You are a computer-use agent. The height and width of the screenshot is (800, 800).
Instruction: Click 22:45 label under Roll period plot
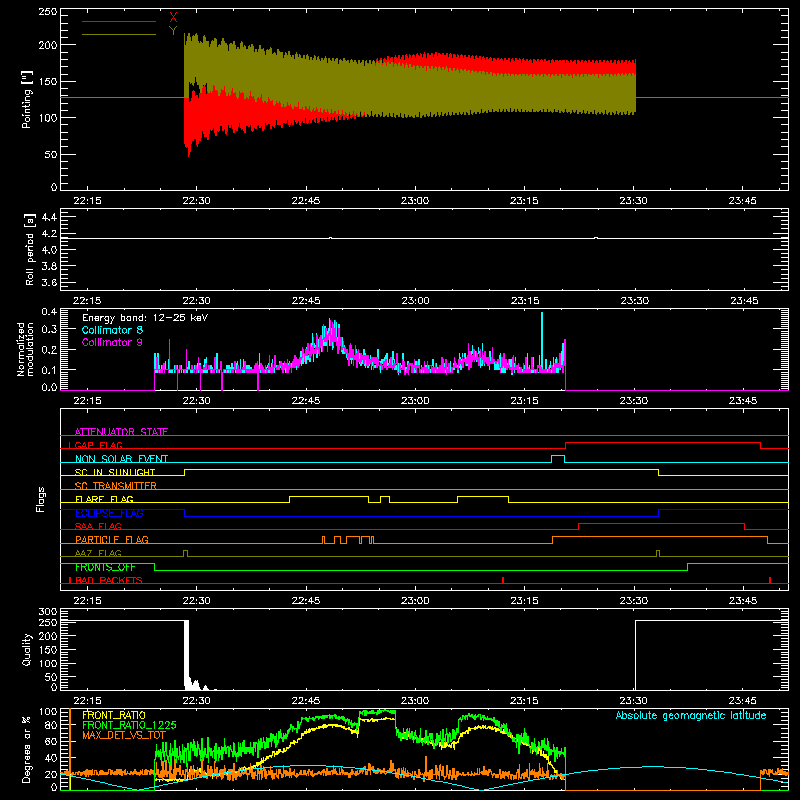(x=306, y=301)
